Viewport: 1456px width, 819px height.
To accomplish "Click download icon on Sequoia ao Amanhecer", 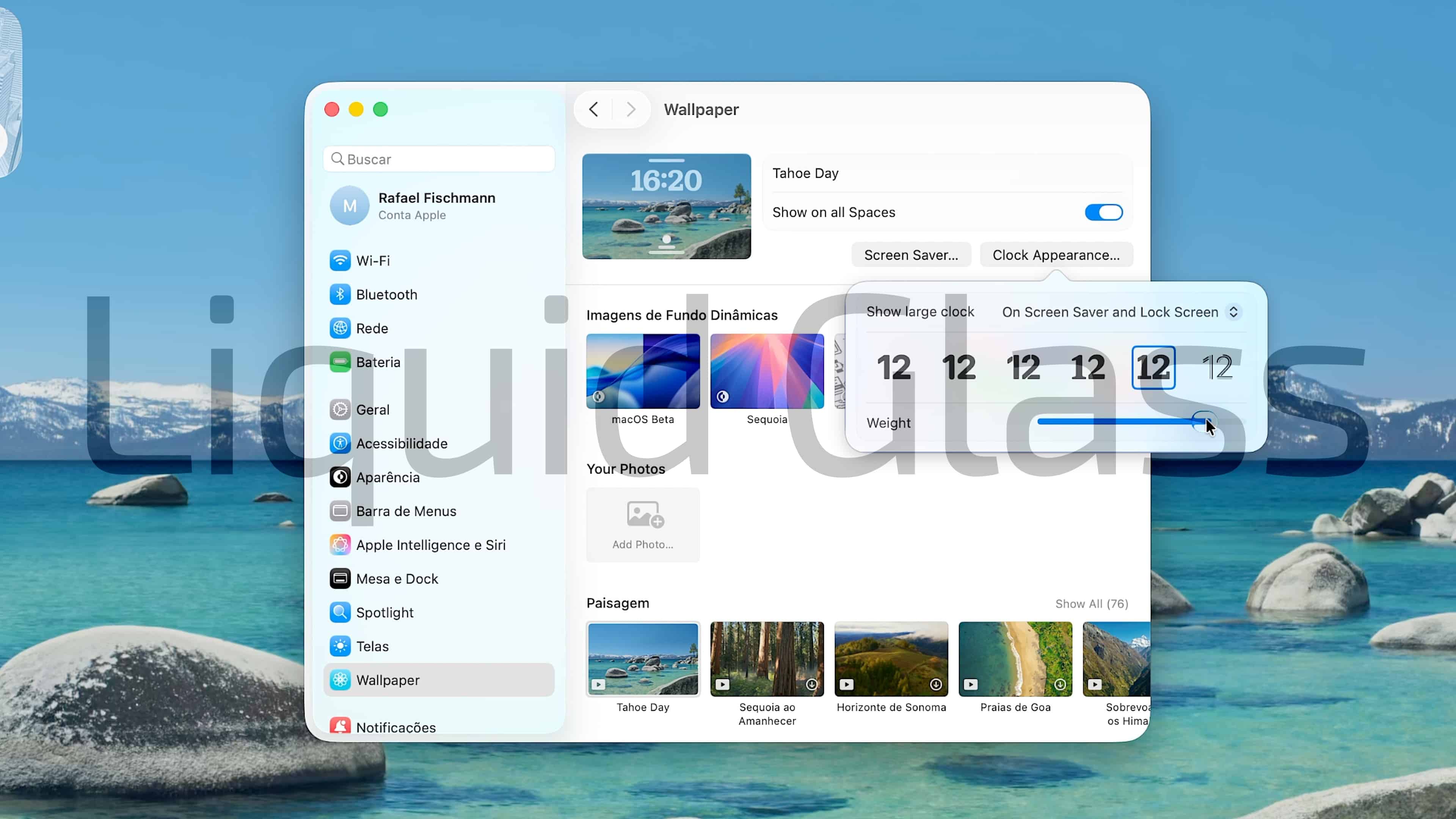I will pos(812,684).
